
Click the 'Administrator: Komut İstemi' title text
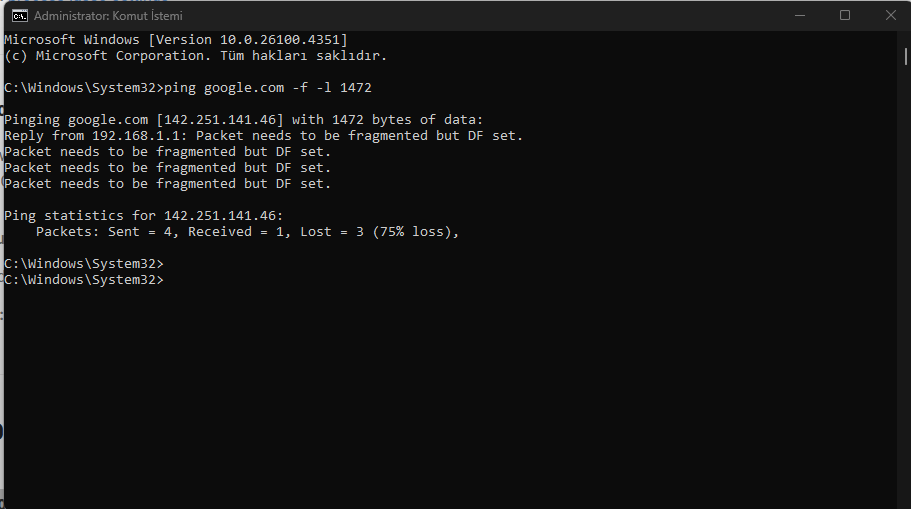pos(108,16)
